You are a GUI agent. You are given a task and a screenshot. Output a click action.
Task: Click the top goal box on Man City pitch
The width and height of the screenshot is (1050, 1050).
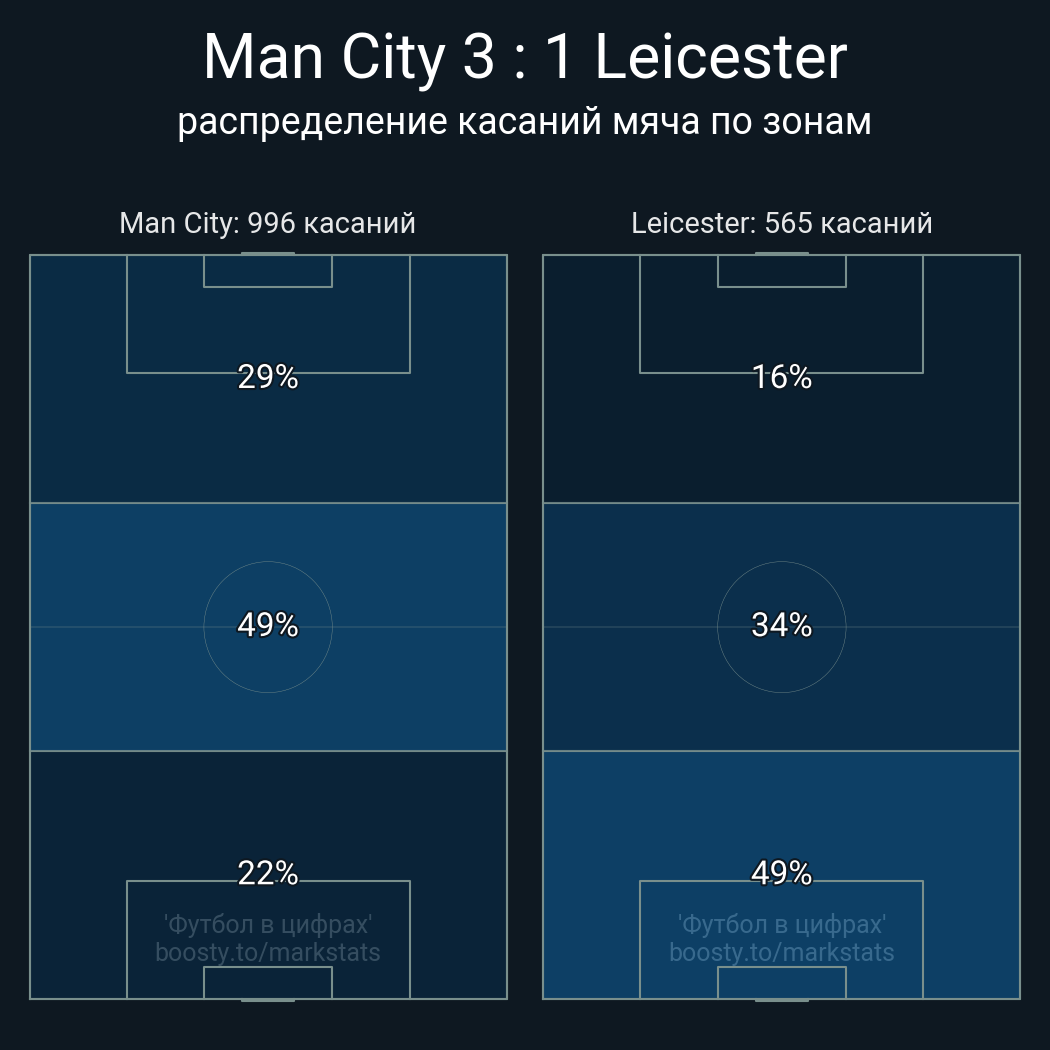tap(267, 271)
